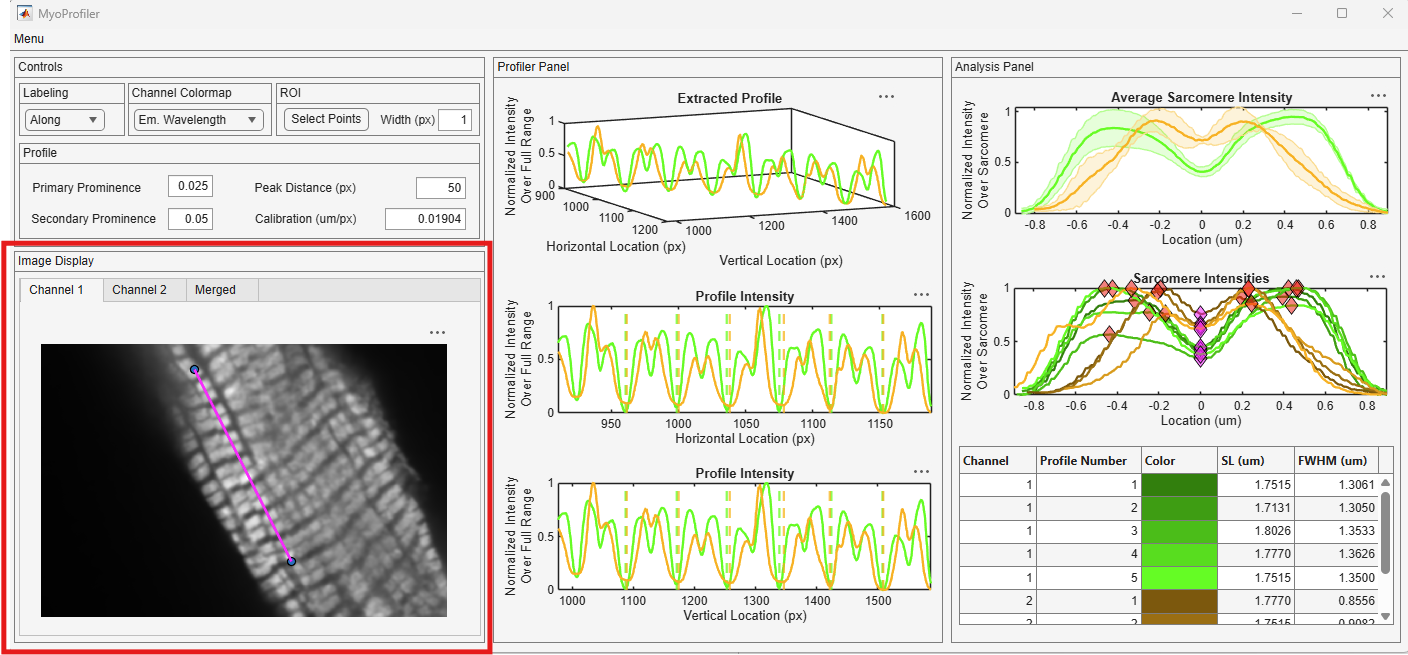Switch to the Merged tab
Screen dimensions: 1408x655
pyautogui.click(x=215, y=290)
